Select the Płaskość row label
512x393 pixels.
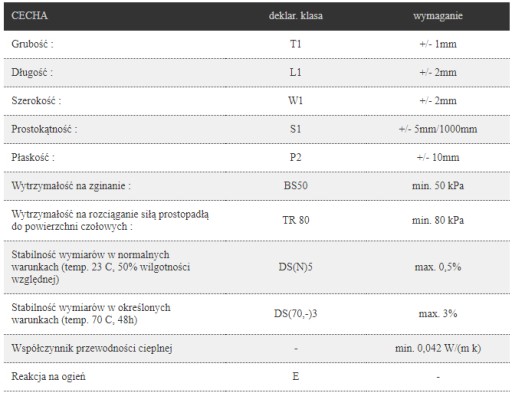[x=33, y=157]
